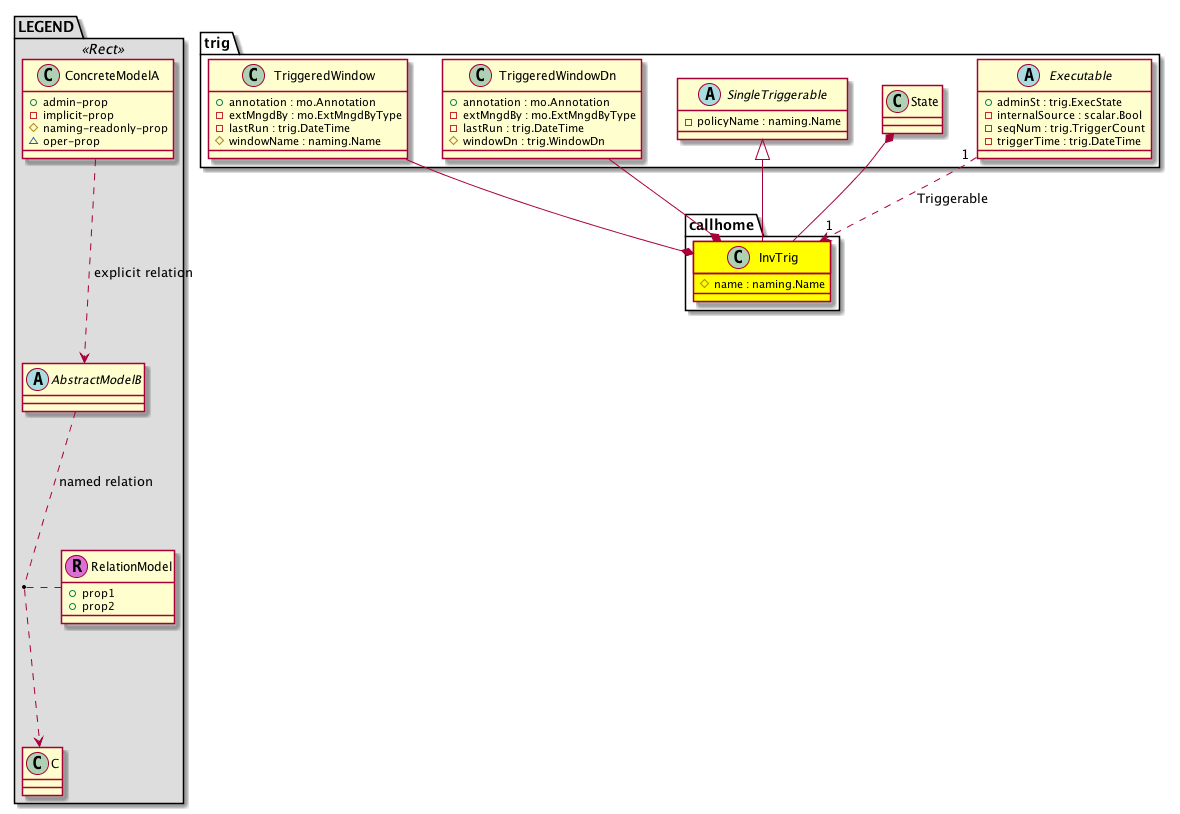Screen dimensions: 1180x814
Task: Click the named relation label
Action: click(x=106, y=482)
